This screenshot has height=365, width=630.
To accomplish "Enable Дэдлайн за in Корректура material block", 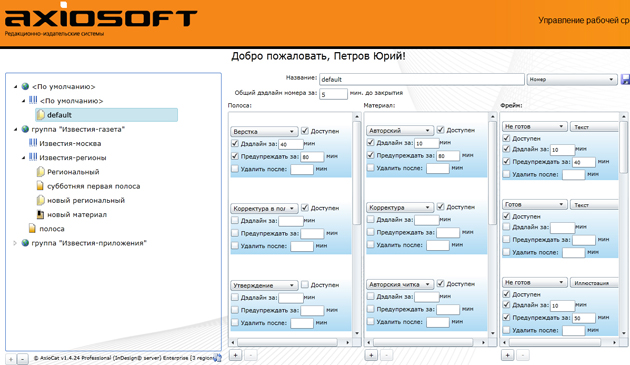I will click(x=371, y=219).
